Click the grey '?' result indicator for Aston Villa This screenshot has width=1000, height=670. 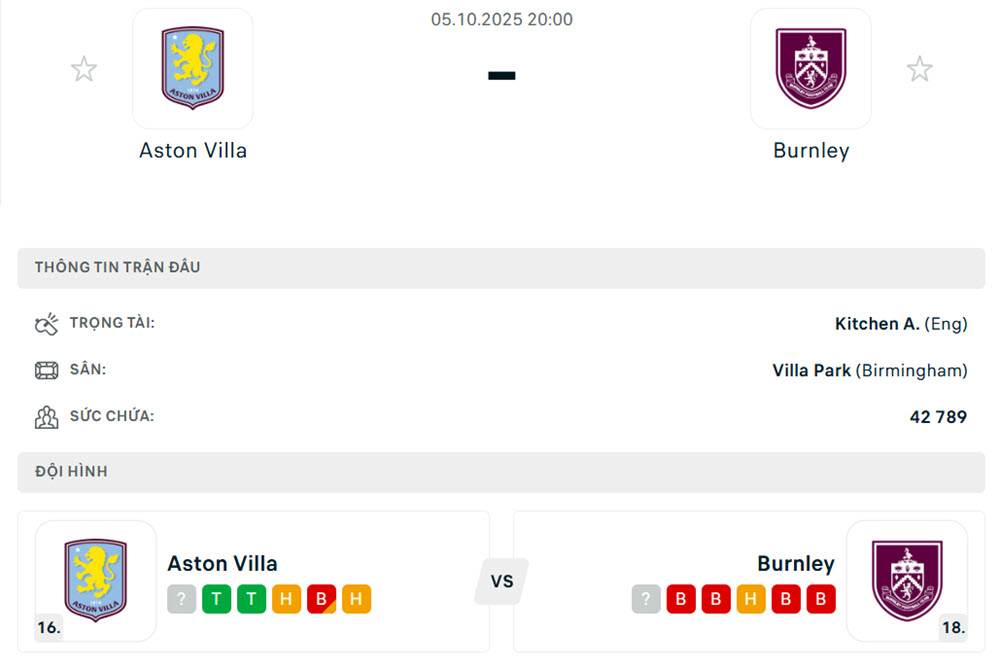[x=182, y=598]
